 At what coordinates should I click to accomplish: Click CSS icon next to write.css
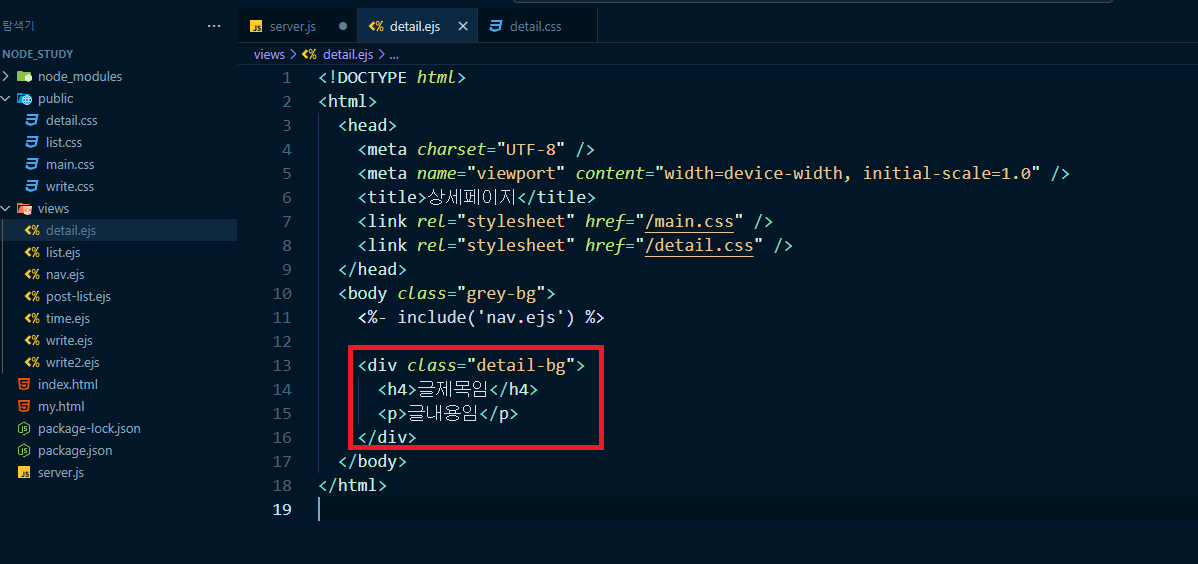pos(32,186)
